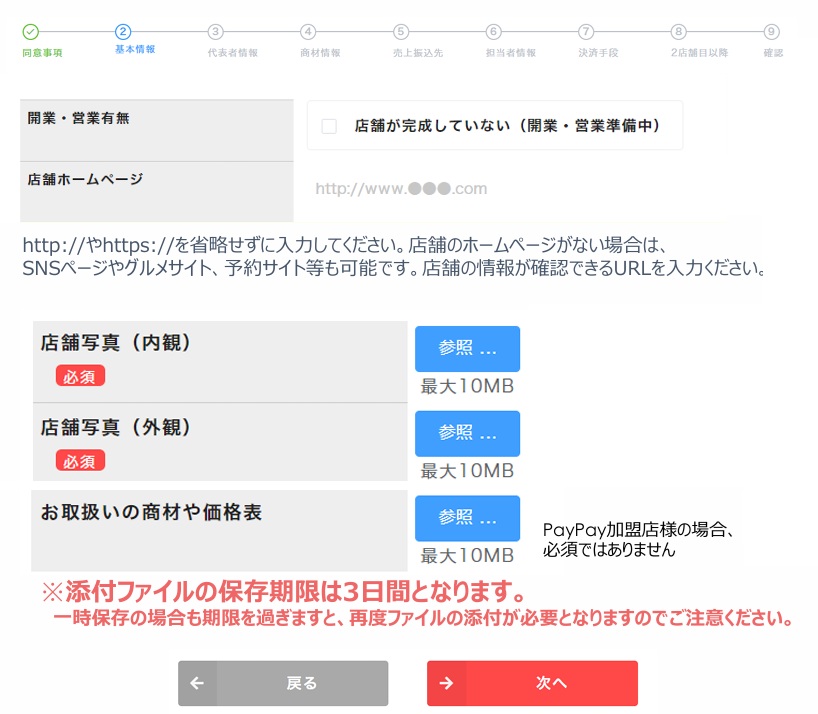Go back with the 戻る button

(283, 683)
